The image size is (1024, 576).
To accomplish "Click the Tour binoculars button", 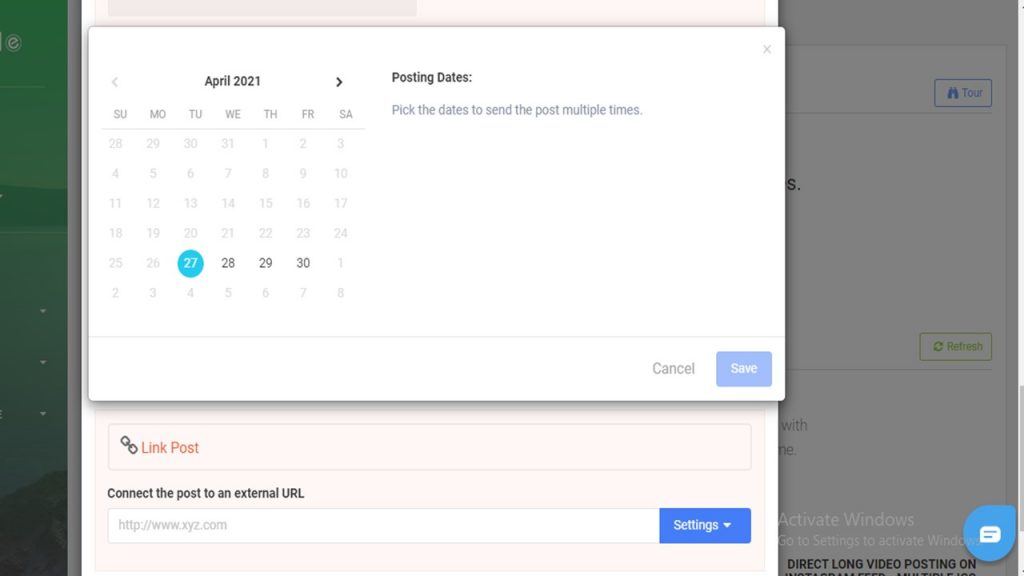I will tap(963, 93).
